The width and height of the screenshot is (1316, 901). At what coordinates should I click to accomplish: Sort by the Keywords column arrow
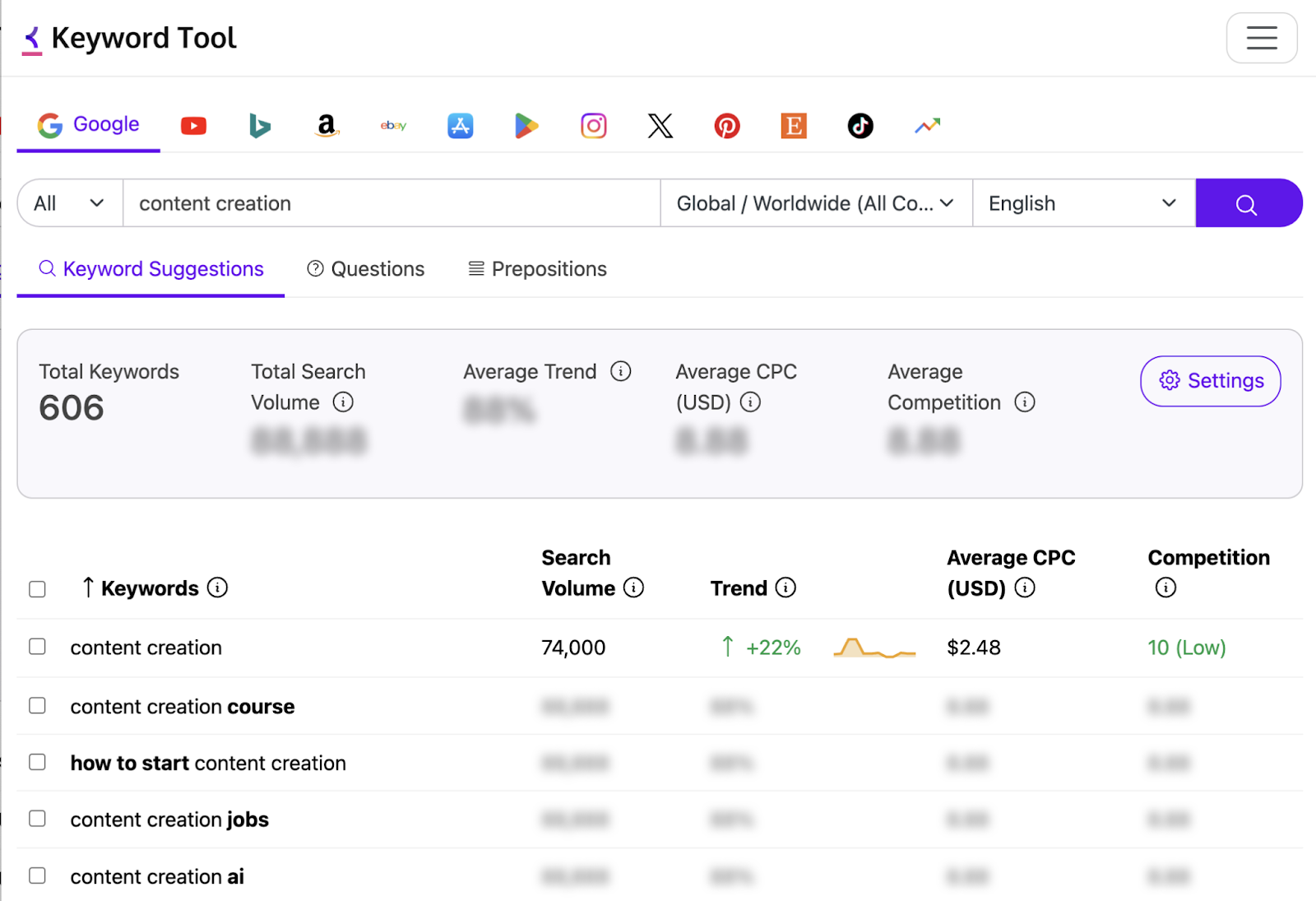(88, 588)
